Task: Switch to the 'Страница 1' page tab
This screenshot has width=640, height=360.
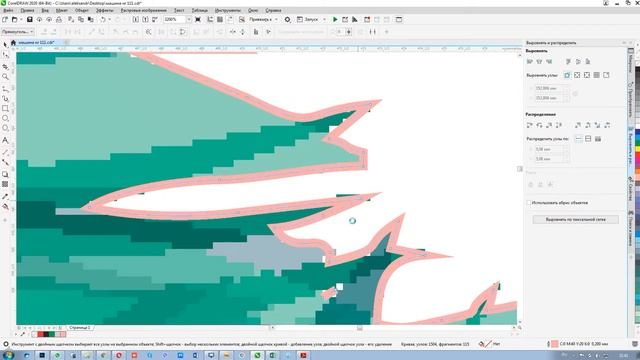Action: tap(79, 327)
